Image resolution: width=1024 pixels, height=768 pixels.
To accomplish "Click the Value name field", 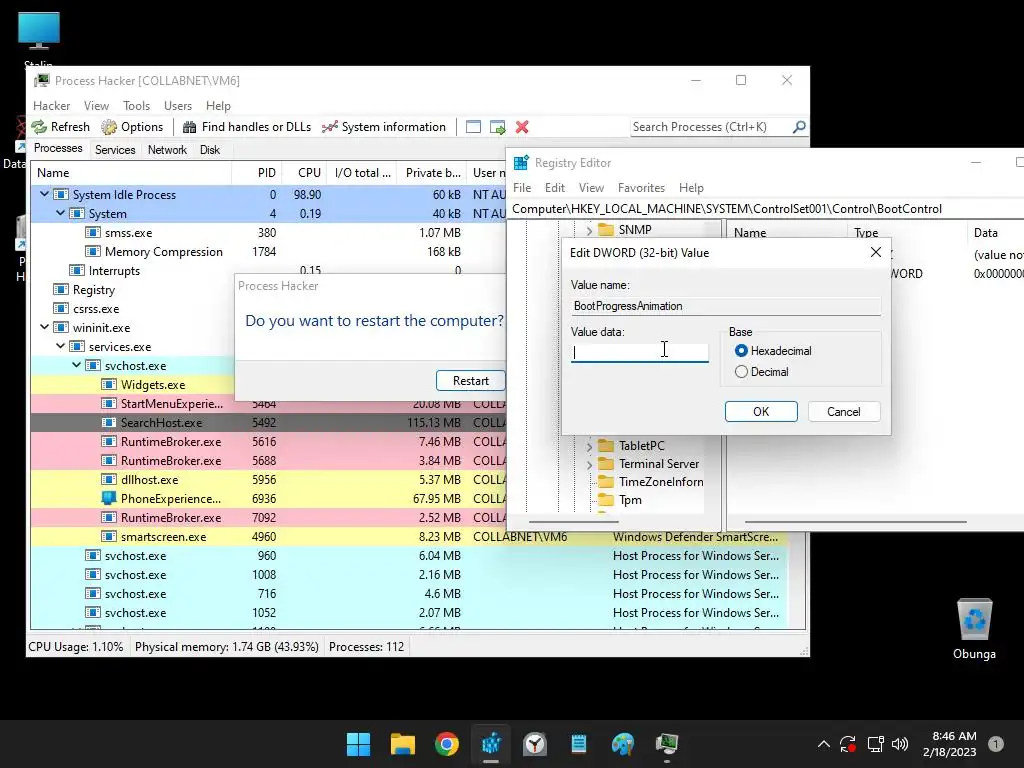I will 726,306.
